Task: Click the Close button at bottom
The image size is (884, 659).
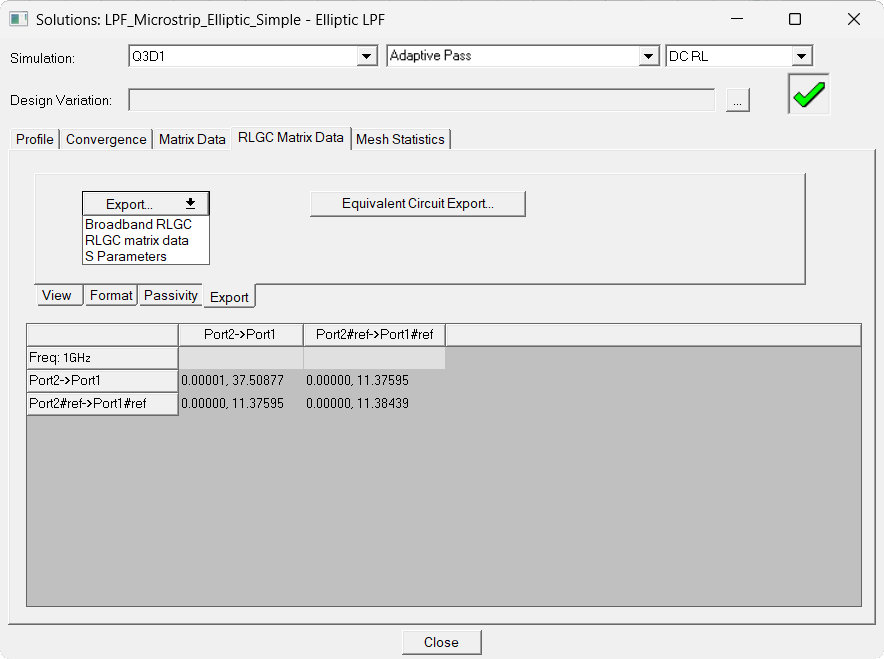Action: pos(441,642)
